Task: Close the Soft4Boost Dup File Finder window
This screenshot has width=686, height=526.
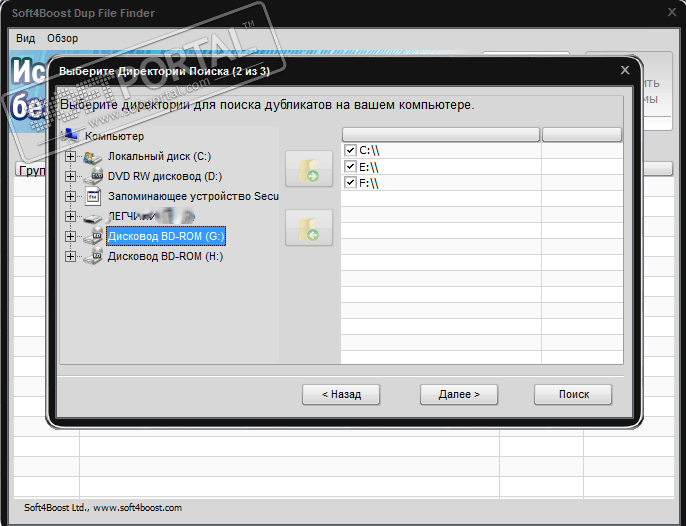Action: tap(672, 12)
